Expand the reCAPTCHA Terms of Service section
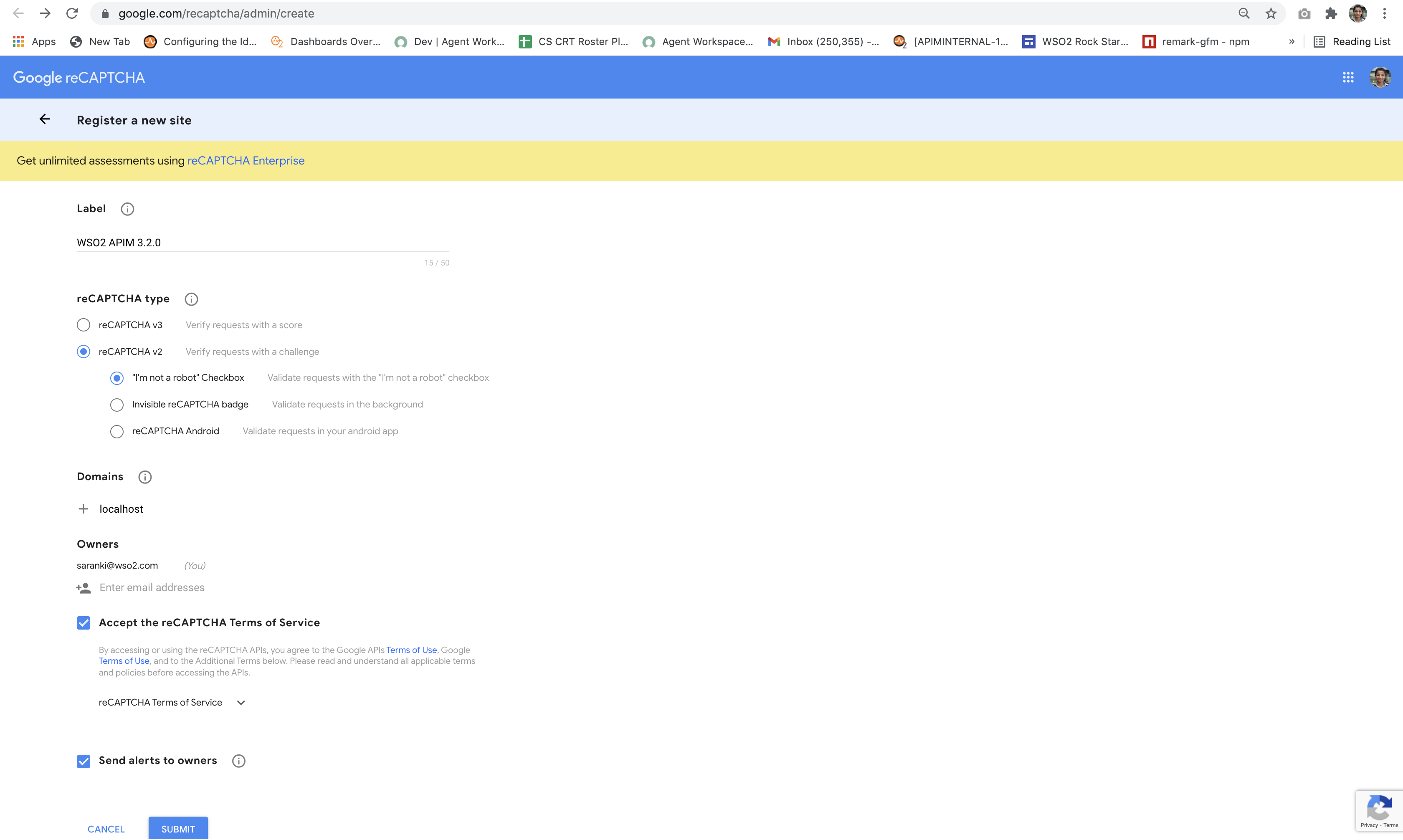 [x=241, y=703]
